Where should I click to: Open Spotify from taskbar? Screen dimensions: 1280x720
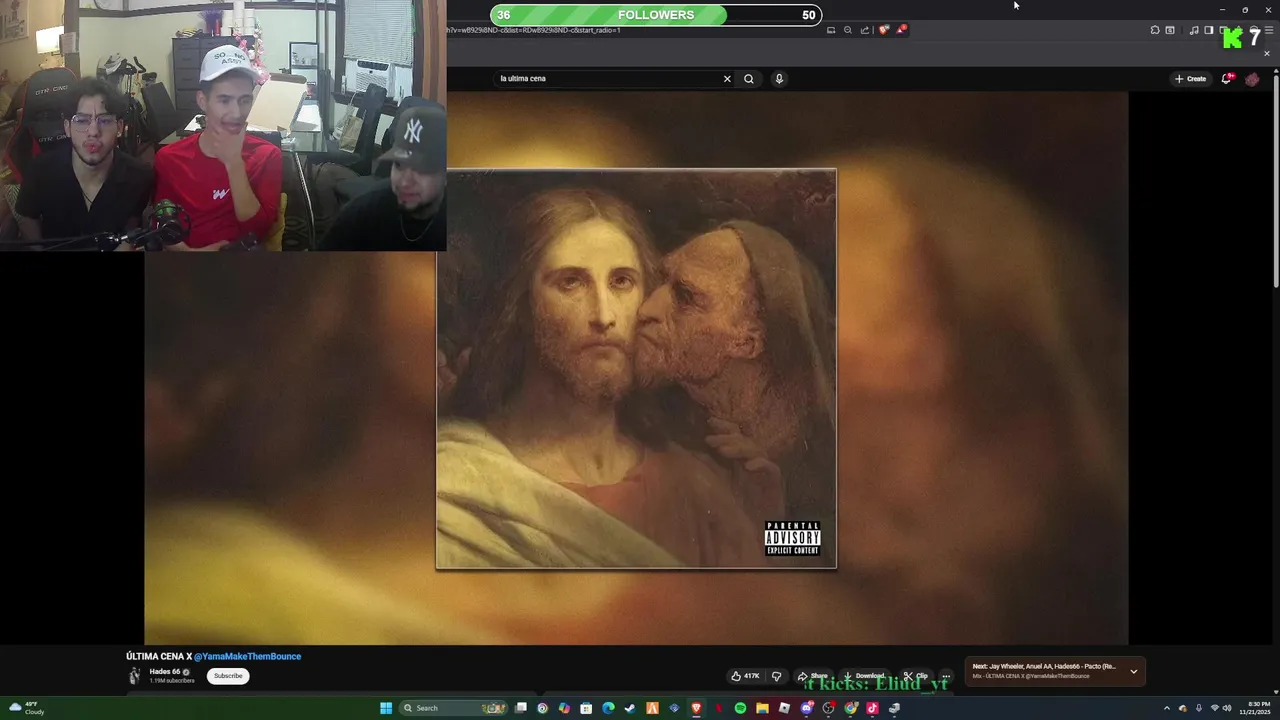[x=740, y=708]
